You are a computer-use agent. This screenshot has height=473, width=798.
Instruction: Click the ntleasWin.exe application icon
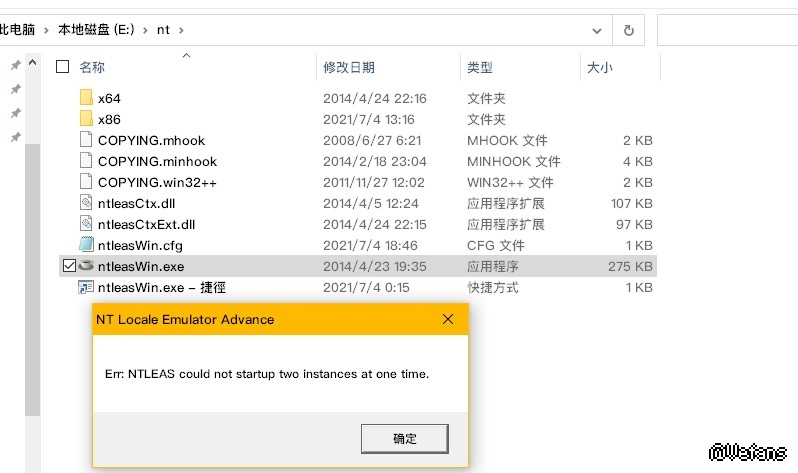pos(86,265)
